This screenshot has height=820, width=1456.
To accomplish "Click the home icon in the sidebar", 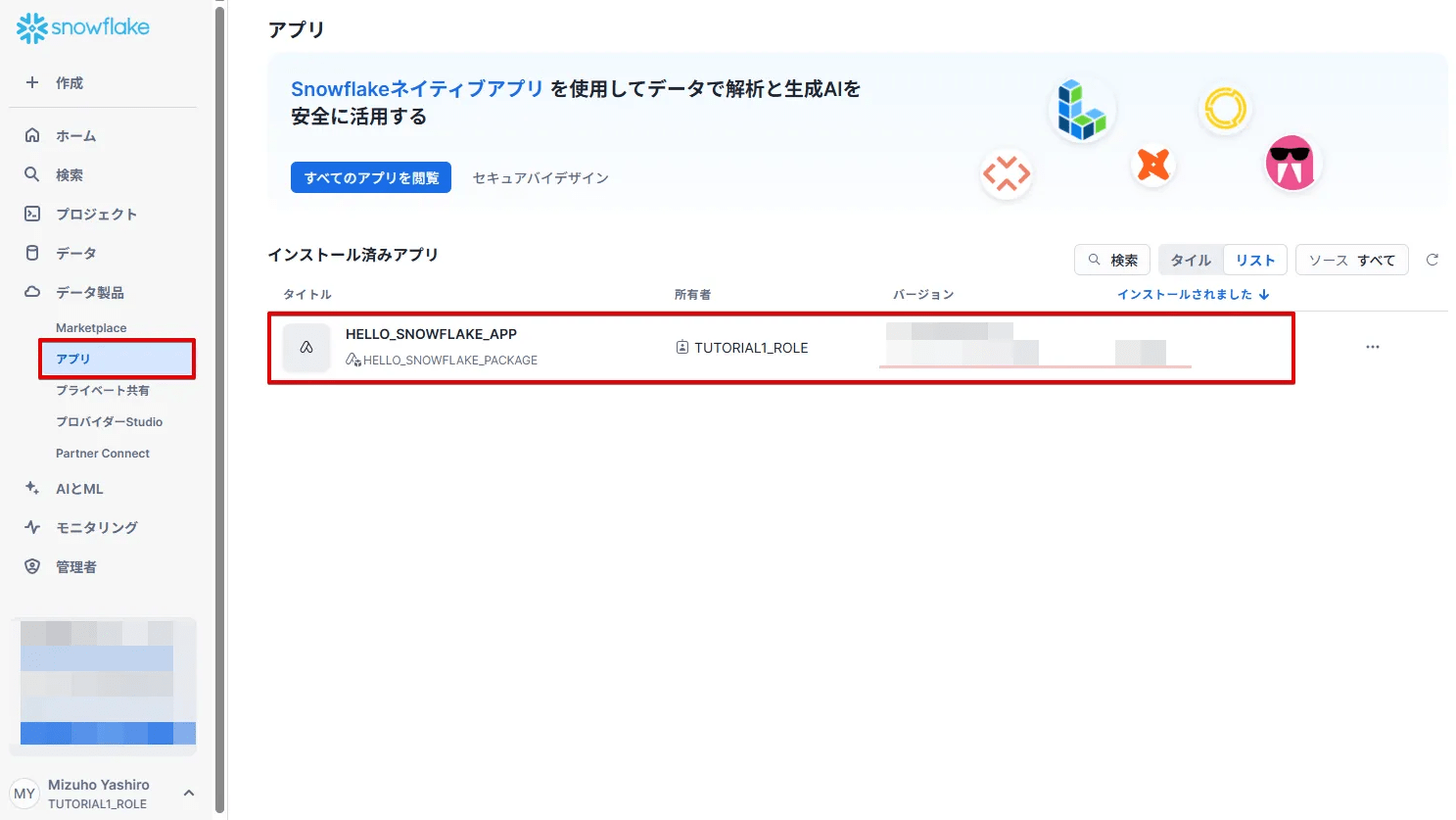I will (32, 135).
